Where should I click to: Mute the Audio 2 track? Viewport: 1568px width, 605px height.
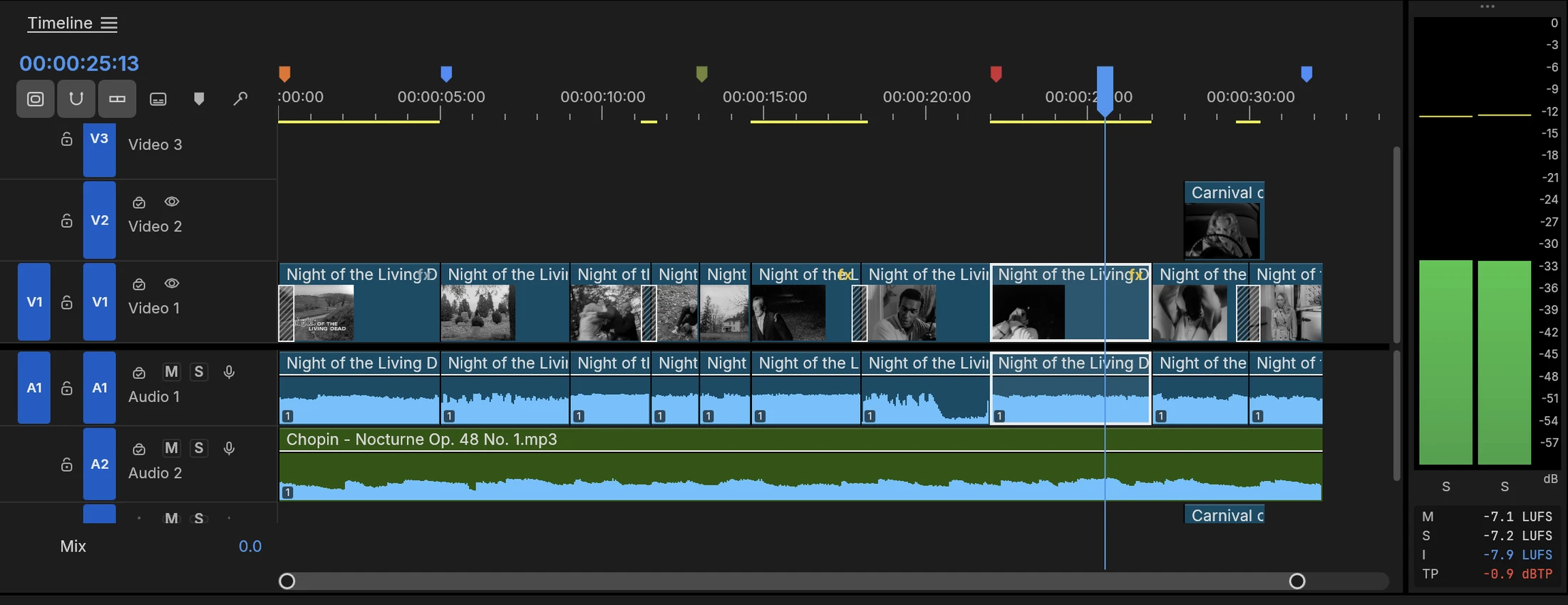171,448
